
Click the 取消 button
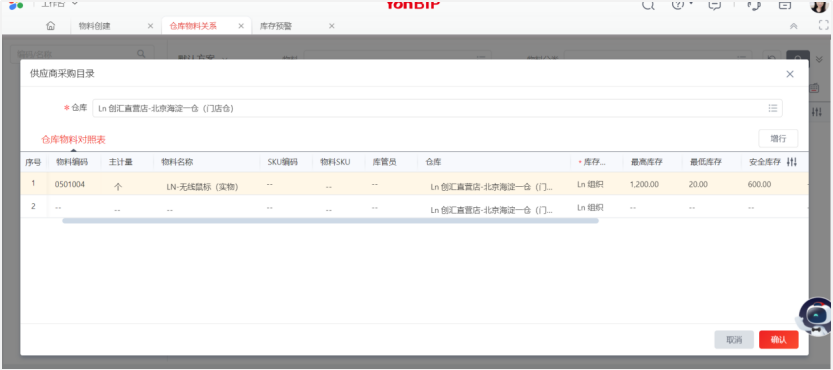[x=734, y=340]
